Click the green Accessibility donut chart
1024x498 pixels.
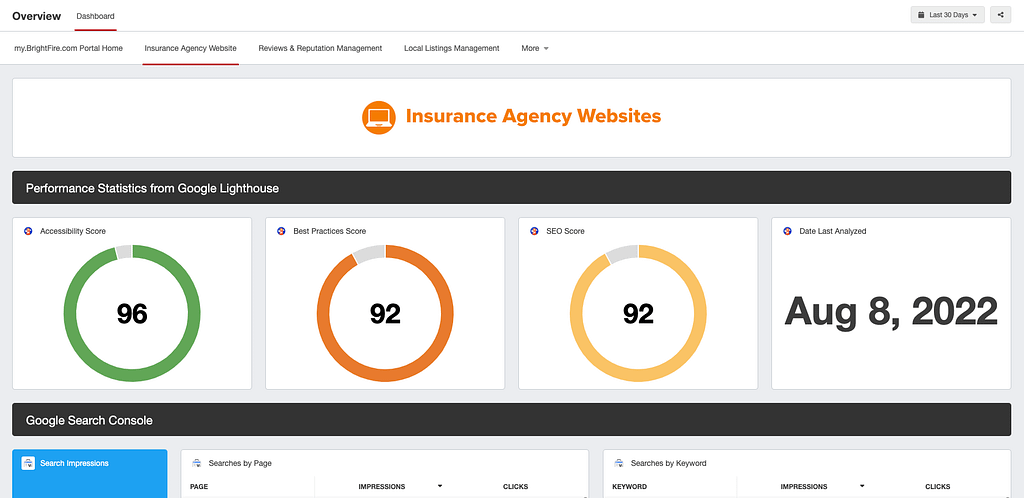[132, 313]
